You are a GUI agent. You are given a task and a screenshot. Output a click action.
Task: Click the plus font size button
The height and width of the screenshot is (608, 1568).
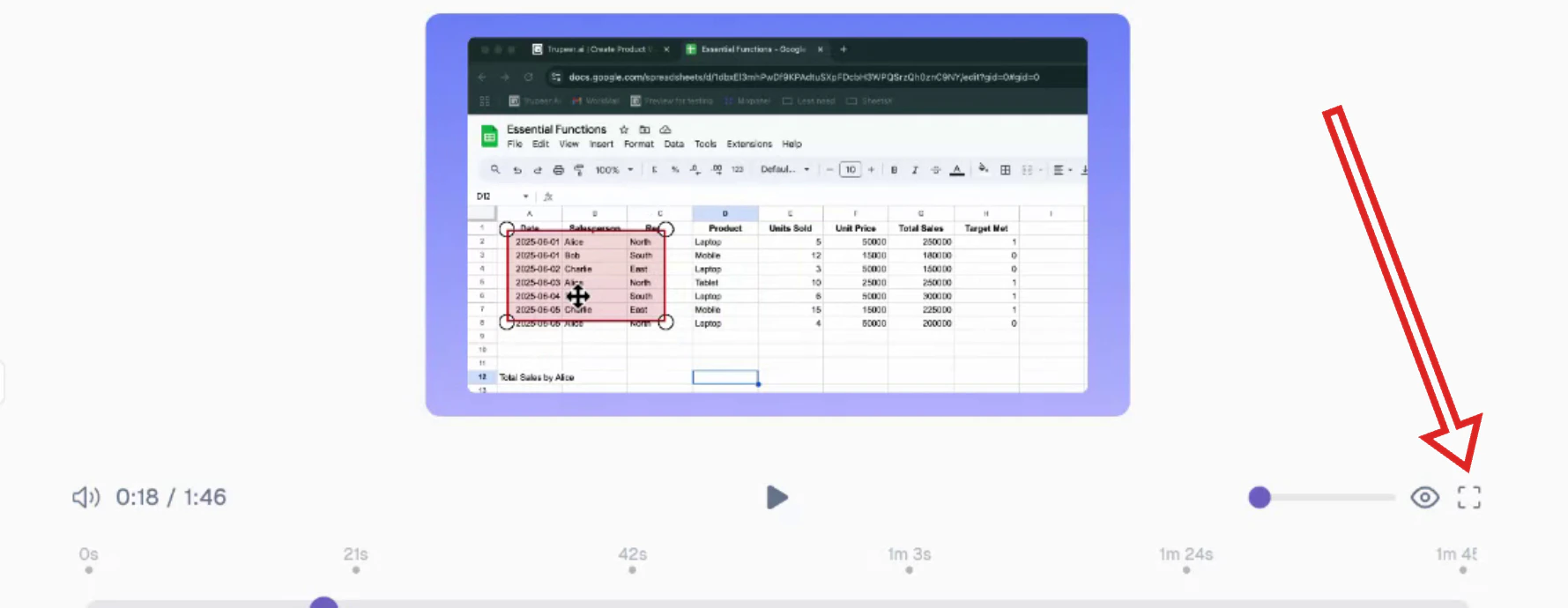point(871,169)
